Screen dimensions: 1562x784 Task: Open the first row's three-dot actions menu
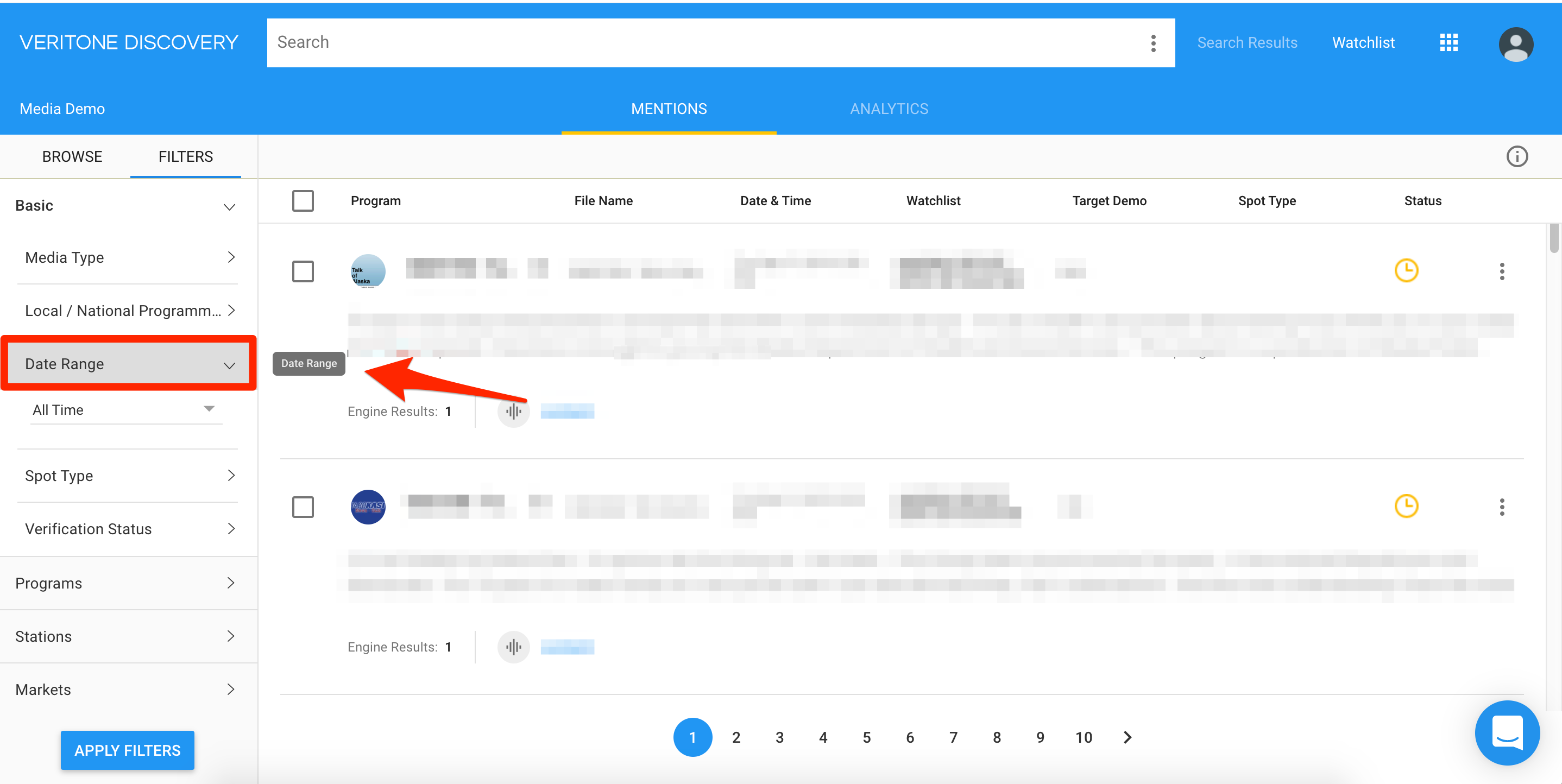[x=1502, y=271]
